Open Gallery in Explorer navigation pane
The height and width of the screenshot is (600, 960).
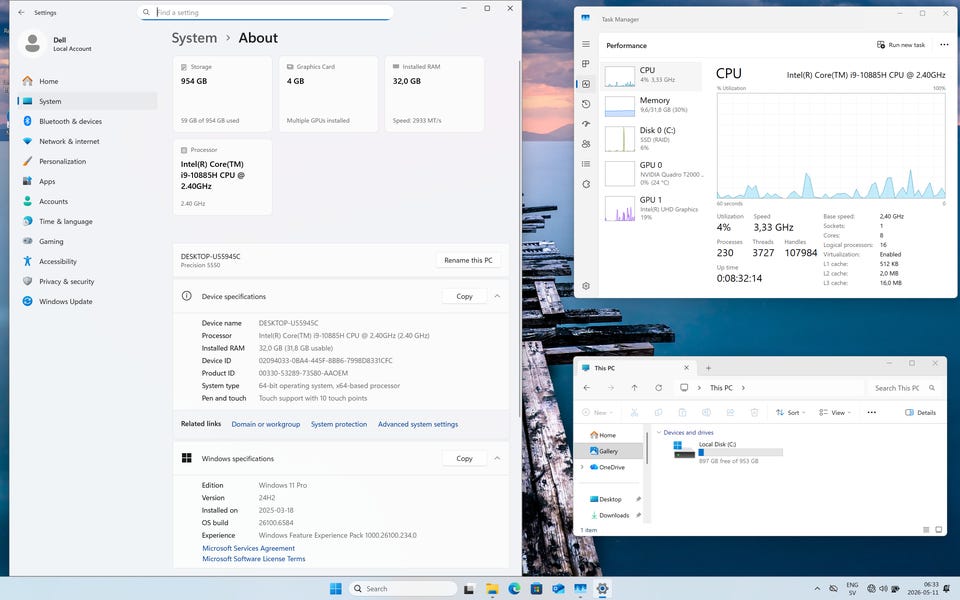point(610,451)
